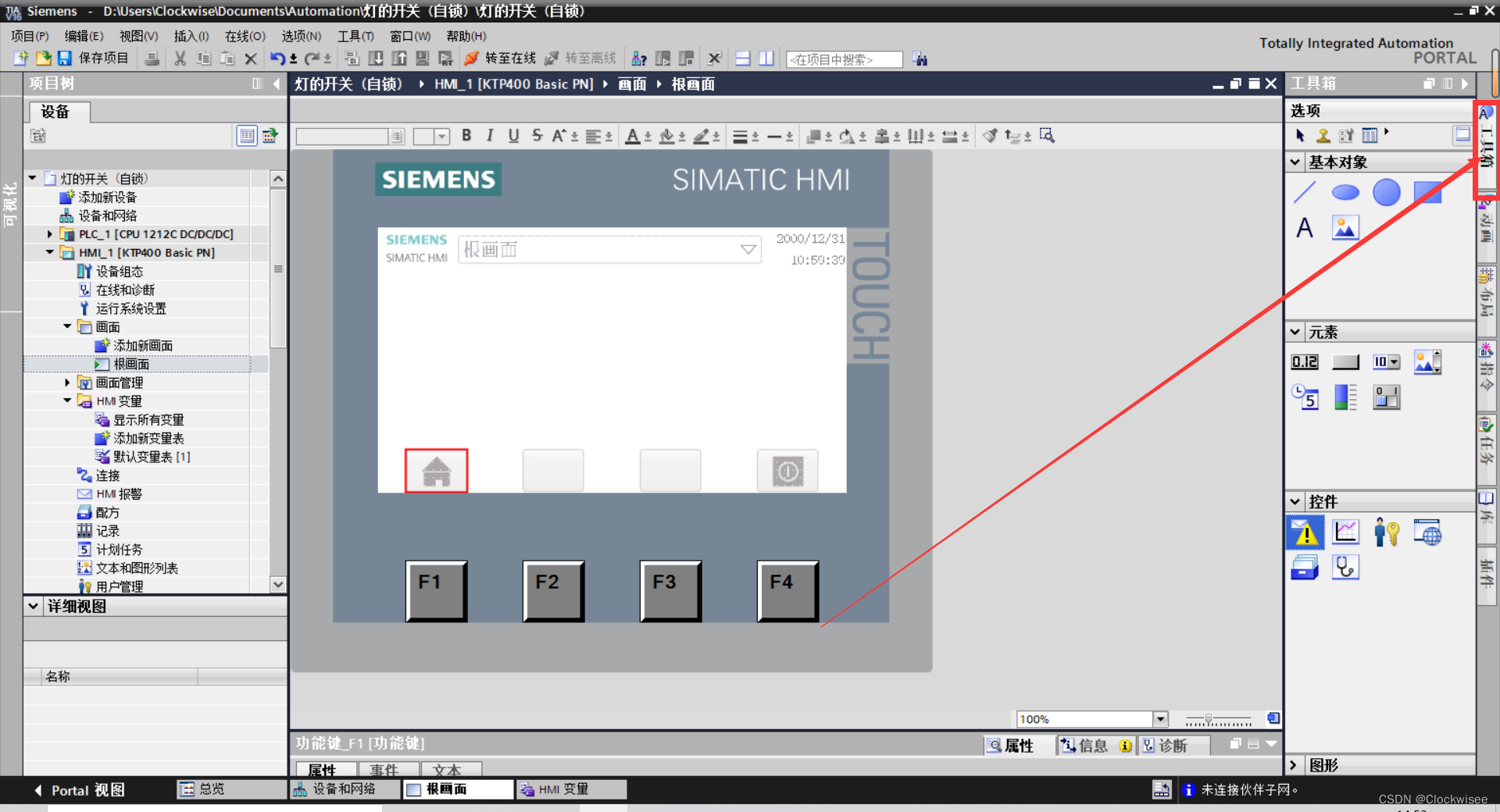Viewport: 1500px width, 812px height.
Task: Collapse the HMI_1 [KTP400 Basic PN] node
Action: coord(50,252)
